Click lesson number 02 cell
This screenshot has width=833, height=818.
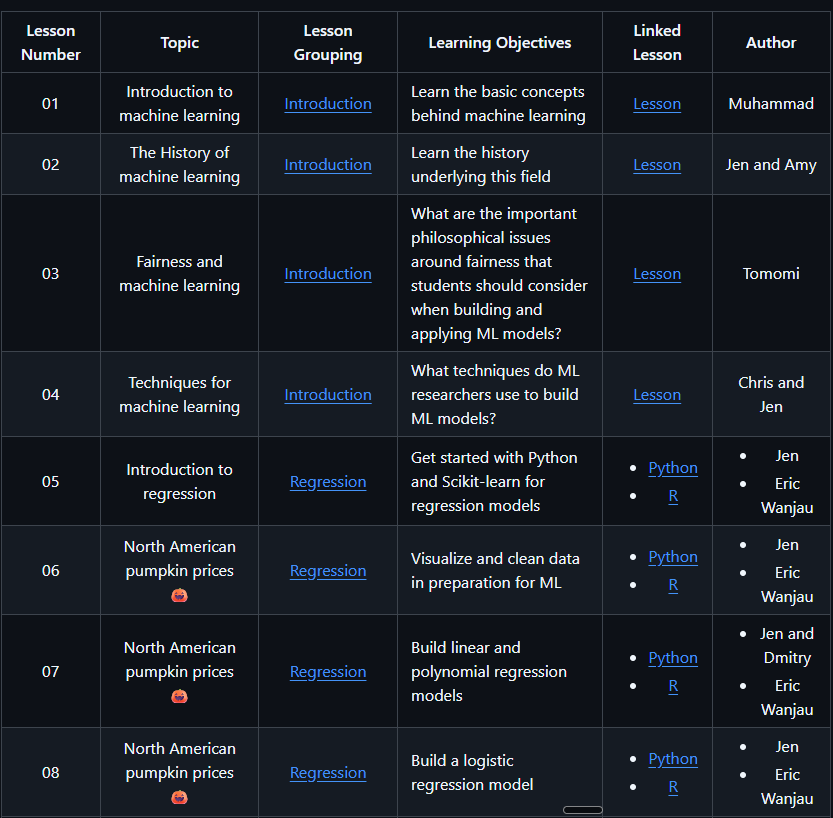point(50,165)
